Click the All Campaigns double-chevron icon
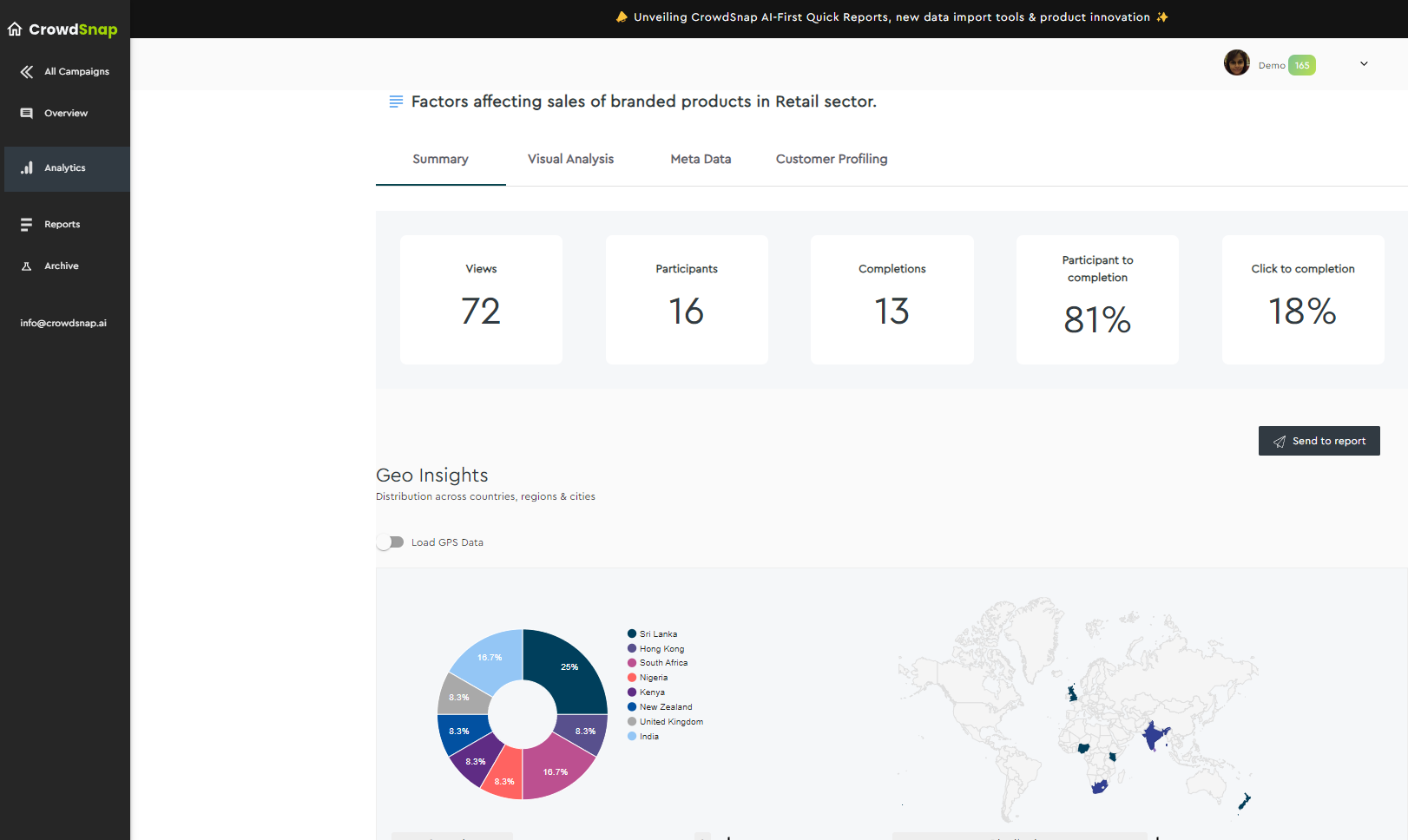1408x840 pixels. tap(27, 72)
